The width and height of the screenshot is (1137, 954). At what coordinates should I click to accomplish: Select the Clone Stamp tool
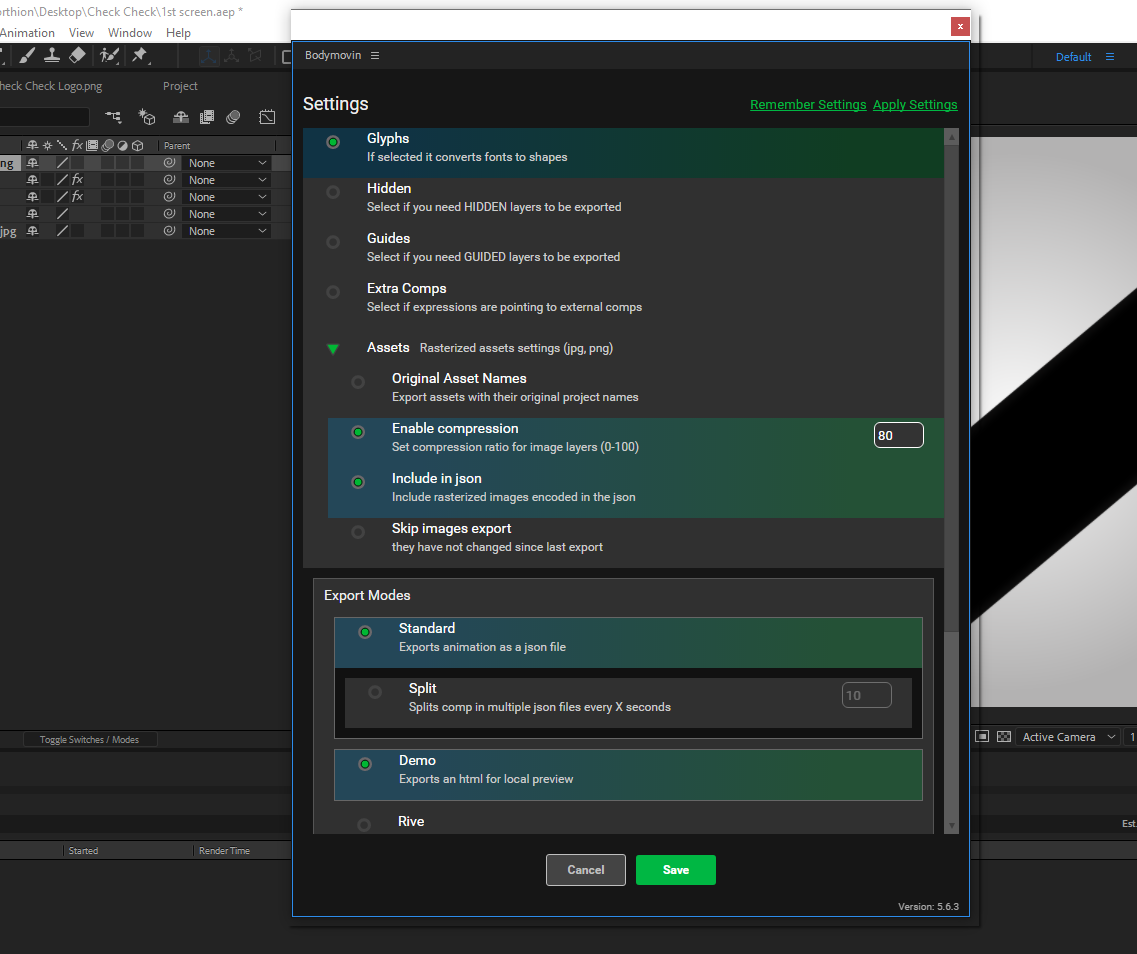51,55
